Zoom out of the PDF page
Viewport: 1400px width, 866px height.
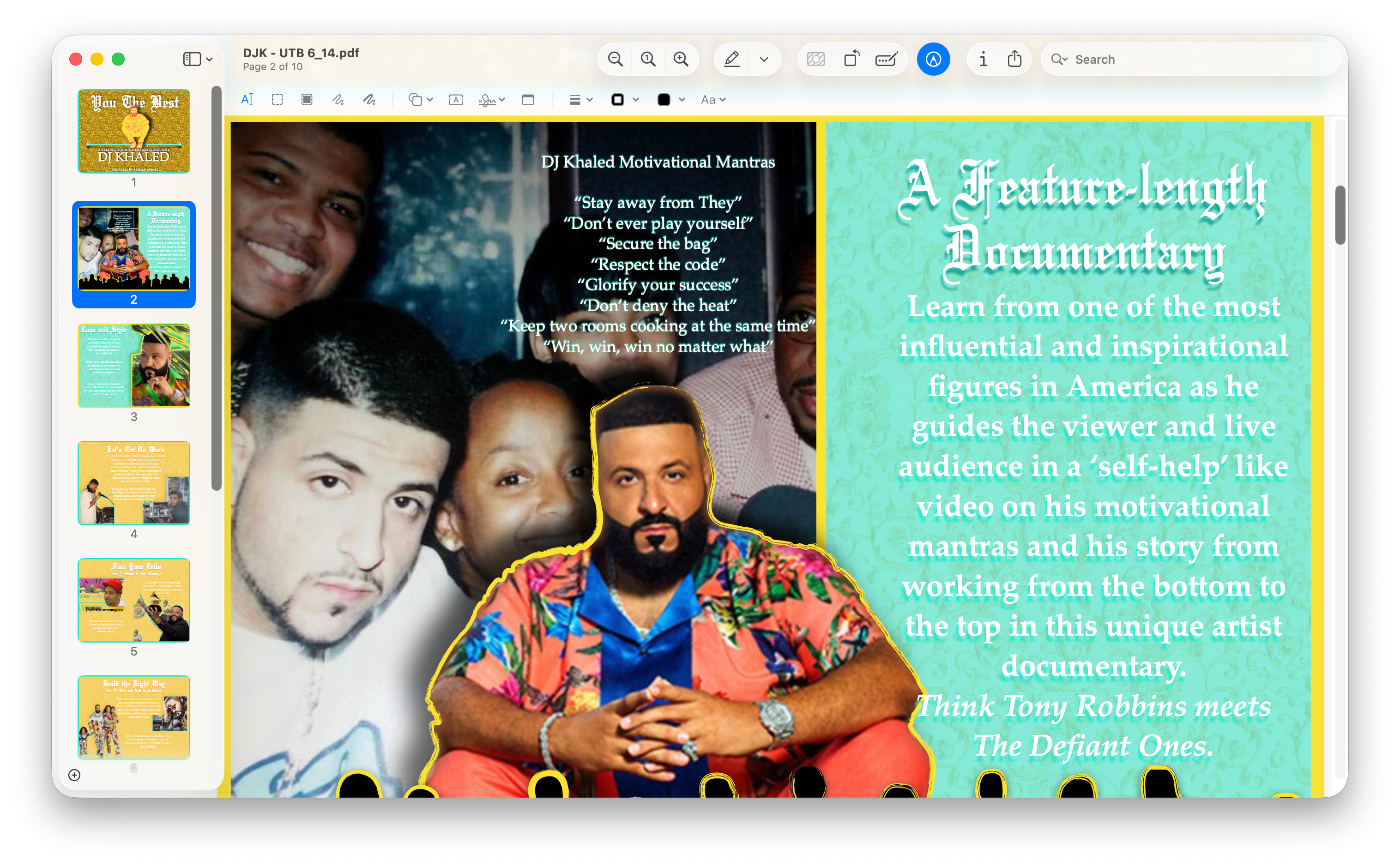click(615, 59)
